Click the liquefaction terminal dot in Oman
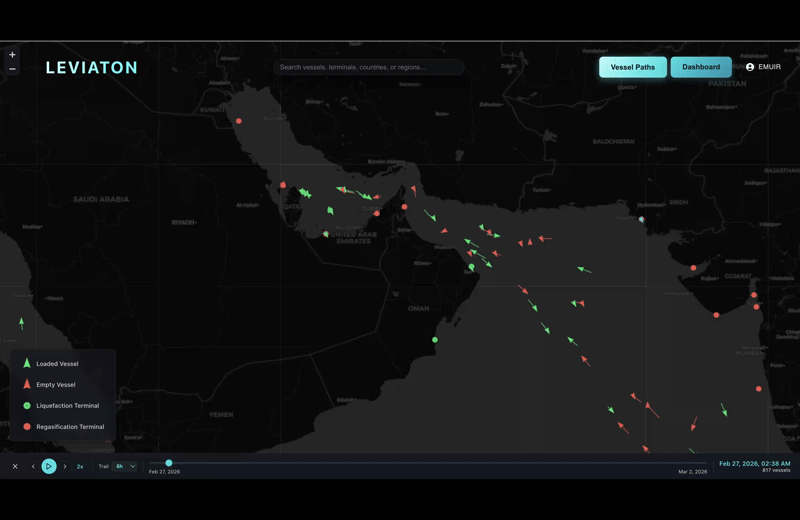 tap(435, 340)
